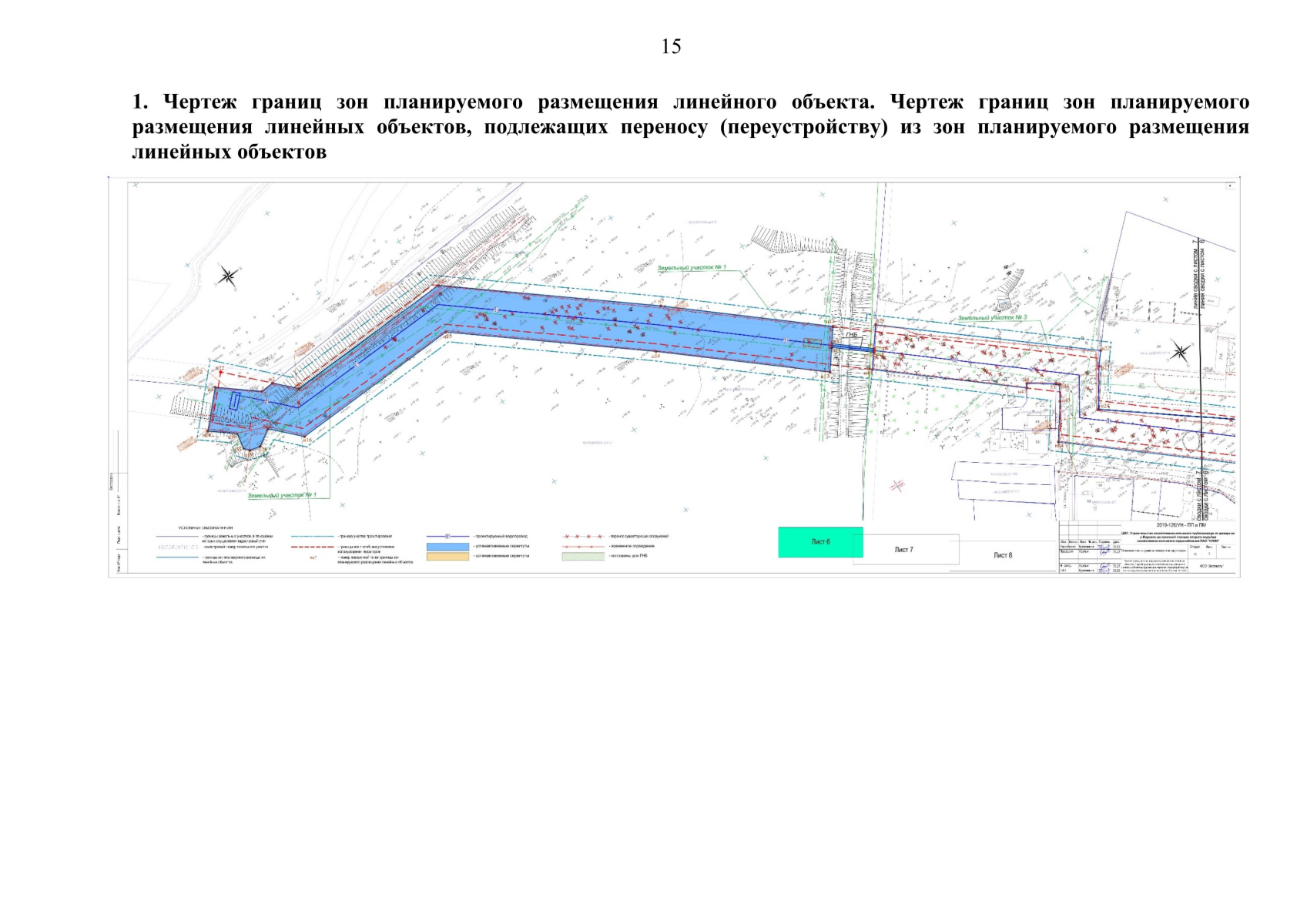
Task: Select the small blue rectangle inside the blue zone
Action: (235, 399)
